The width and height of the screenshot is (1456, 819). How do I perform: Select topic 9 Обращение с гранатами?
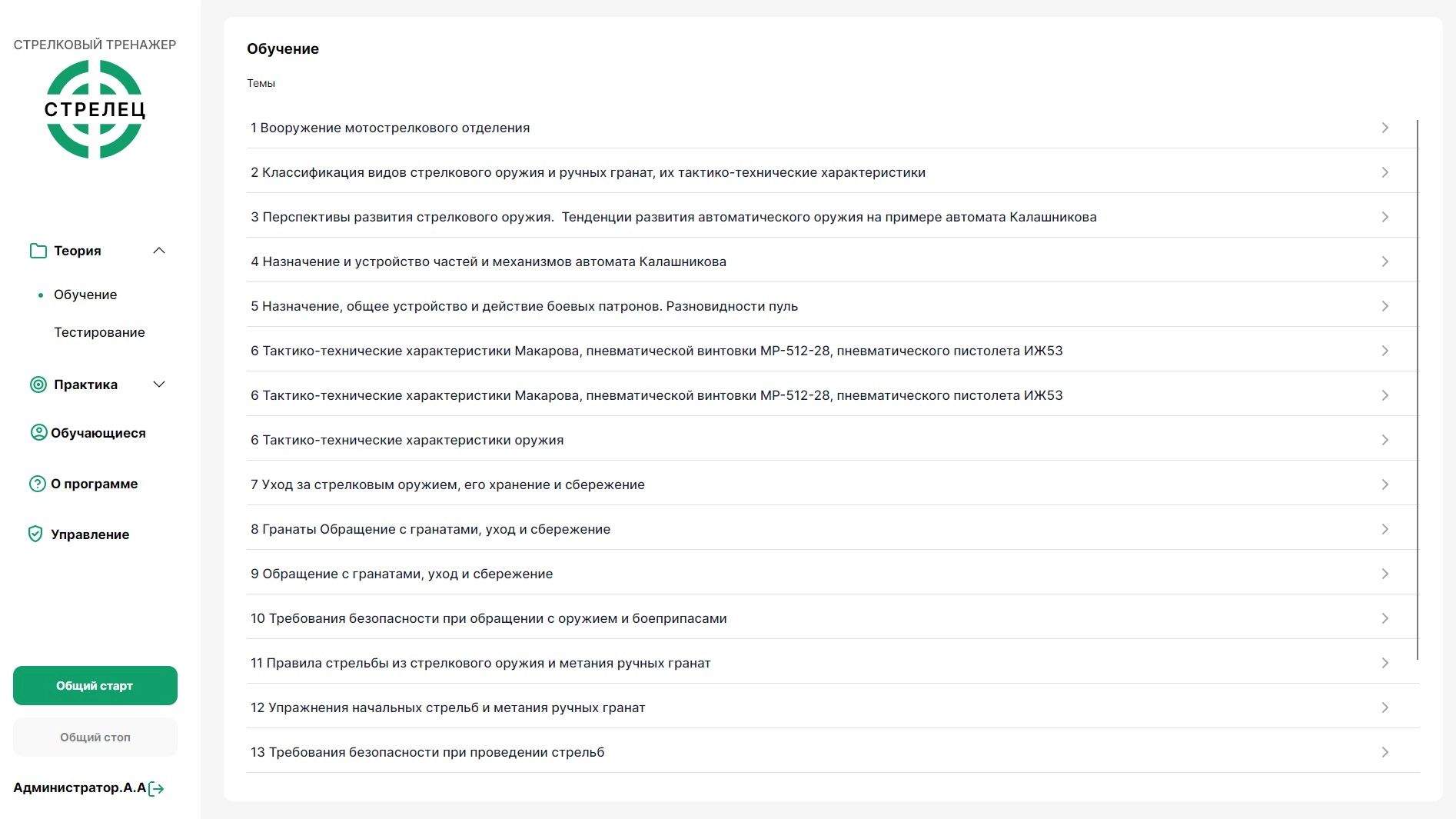click(832, 574)
